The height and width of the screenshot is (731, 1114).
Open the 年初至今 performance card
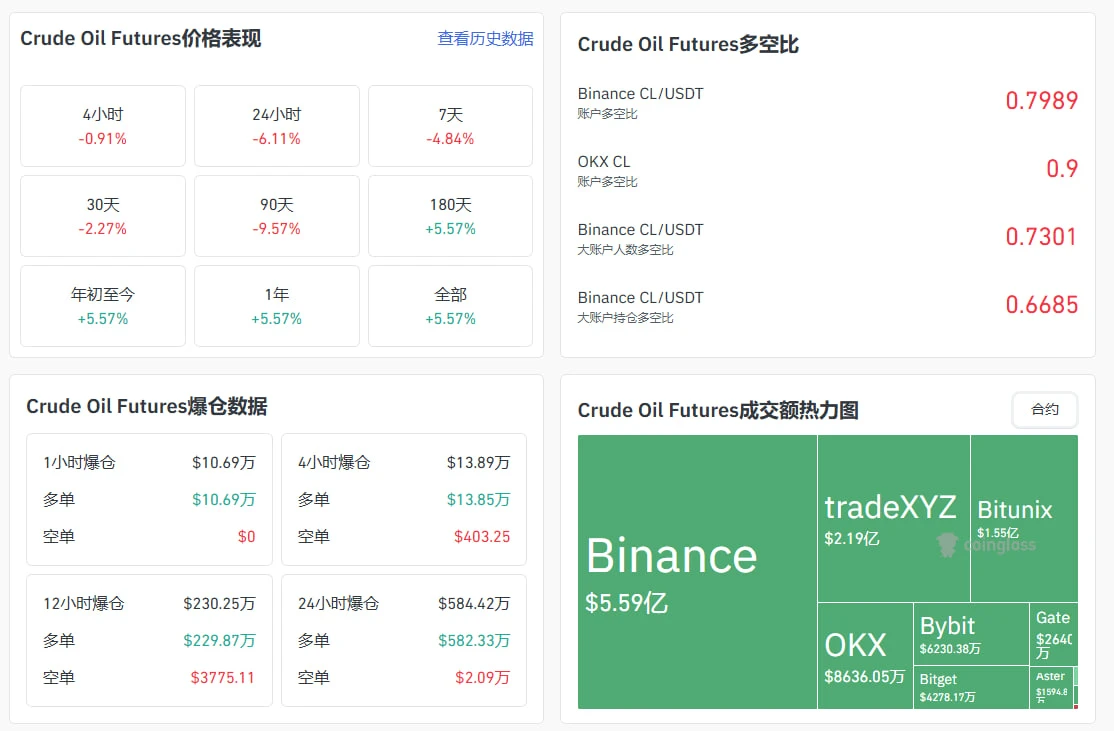pos(103,306)
